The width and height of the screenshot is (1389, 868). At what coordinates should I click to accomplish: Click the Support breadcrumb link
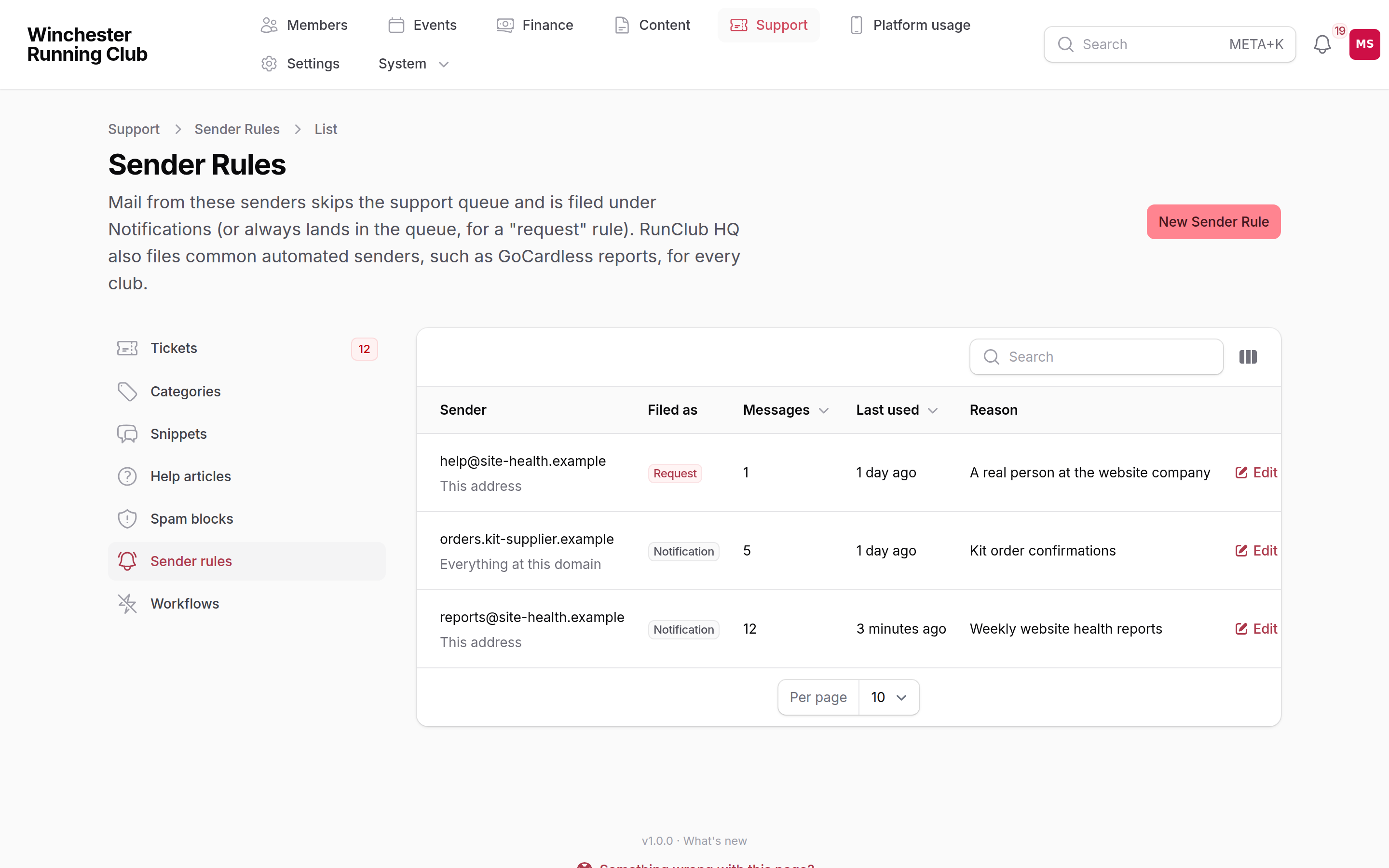click(134, 129)
